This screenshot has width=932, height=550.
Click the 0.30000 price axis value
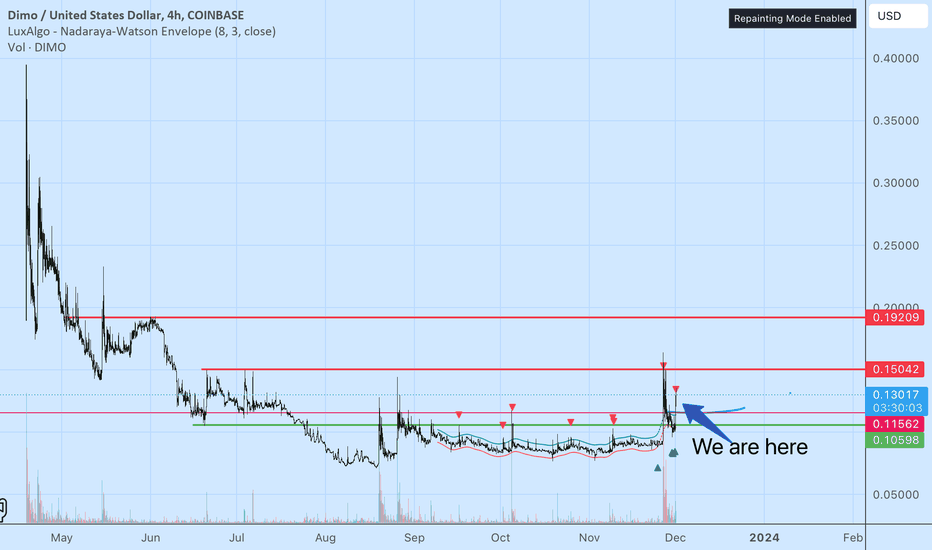coord(896,183)
